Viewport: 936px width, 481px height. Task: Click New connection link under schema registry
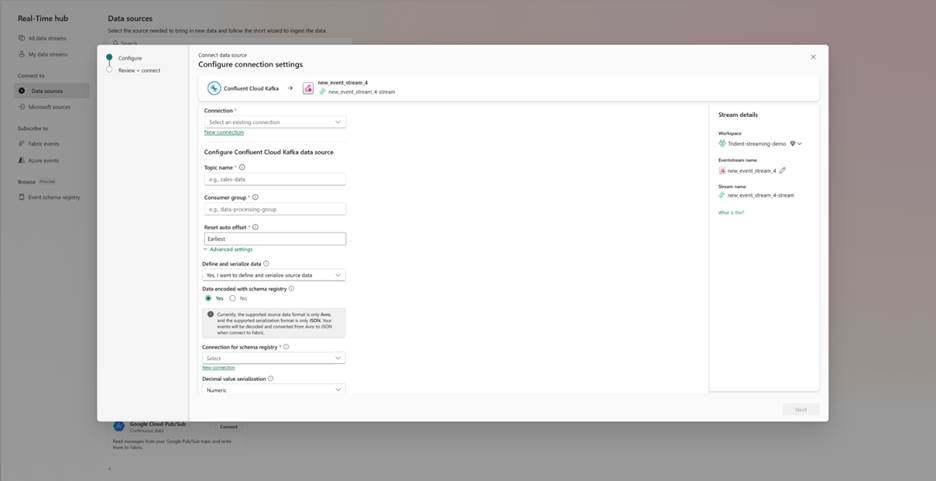[x=218, y=368]
